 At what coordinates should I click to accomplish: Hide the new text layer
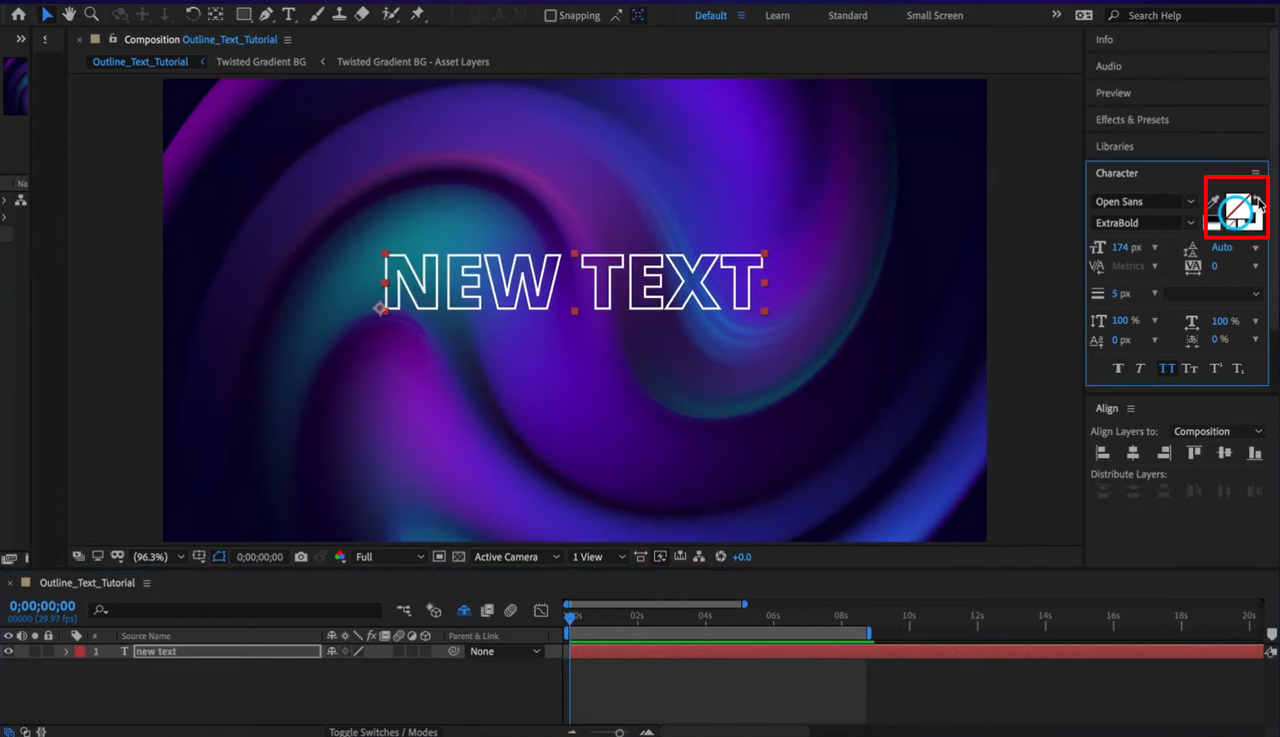pyautogui.click(x=9, y=651)
